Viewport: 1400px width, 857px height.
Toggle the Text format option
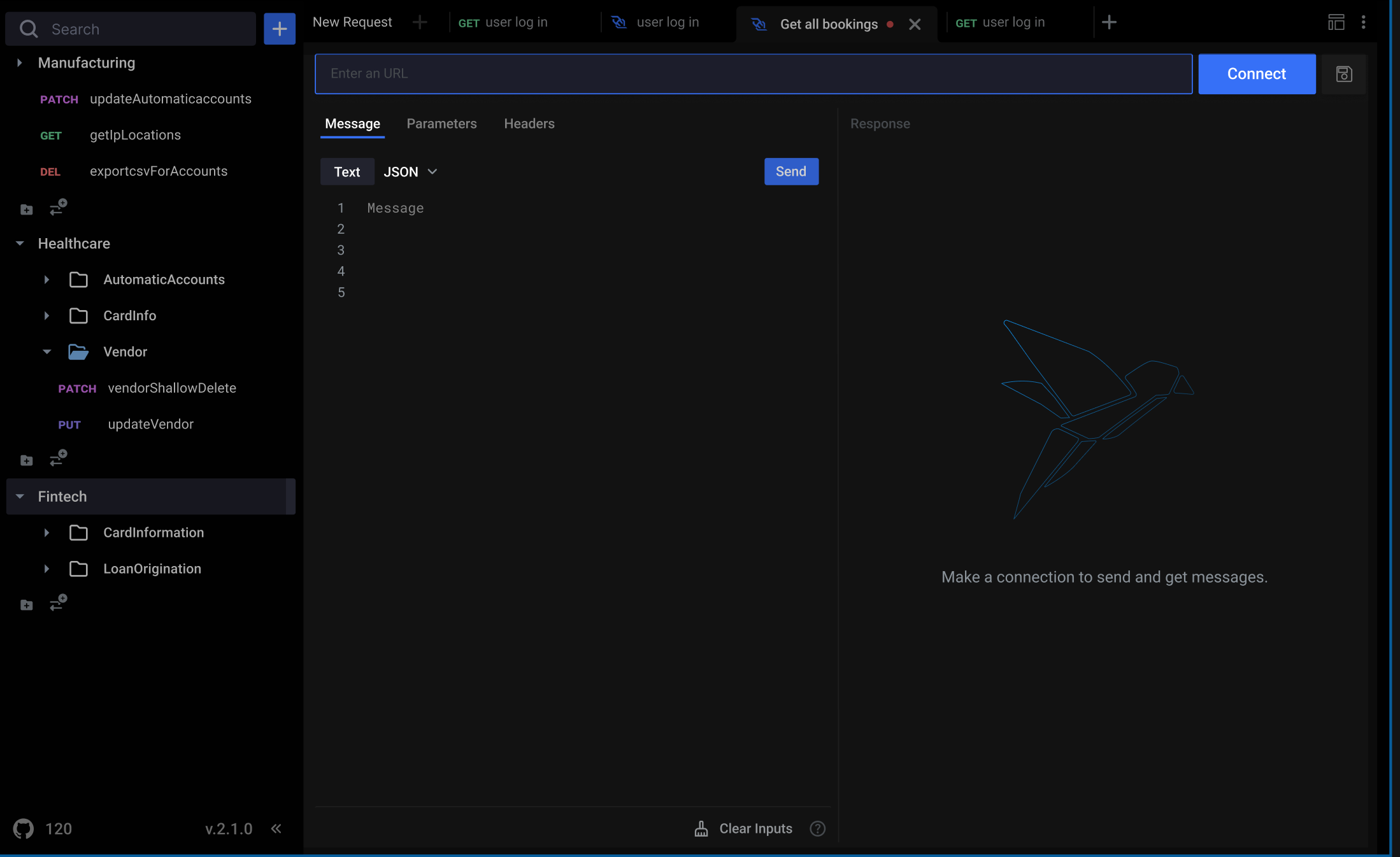pos(347,171)
